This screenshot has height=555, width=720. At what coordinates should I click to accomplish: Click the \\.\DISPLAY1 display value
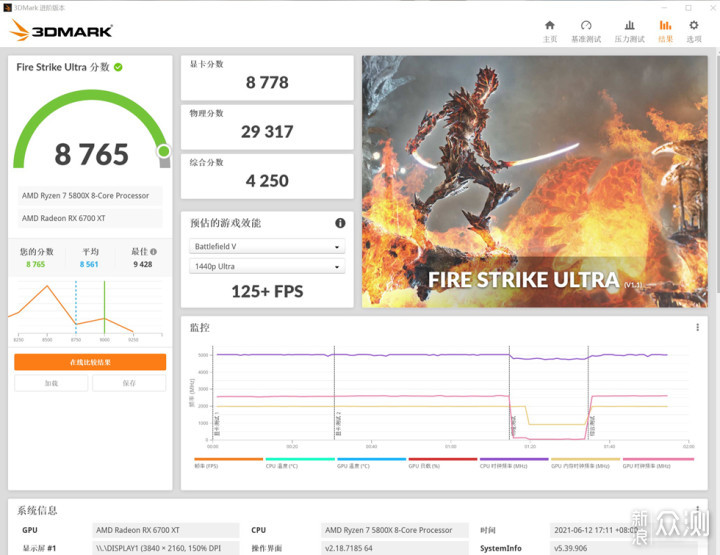166,548
